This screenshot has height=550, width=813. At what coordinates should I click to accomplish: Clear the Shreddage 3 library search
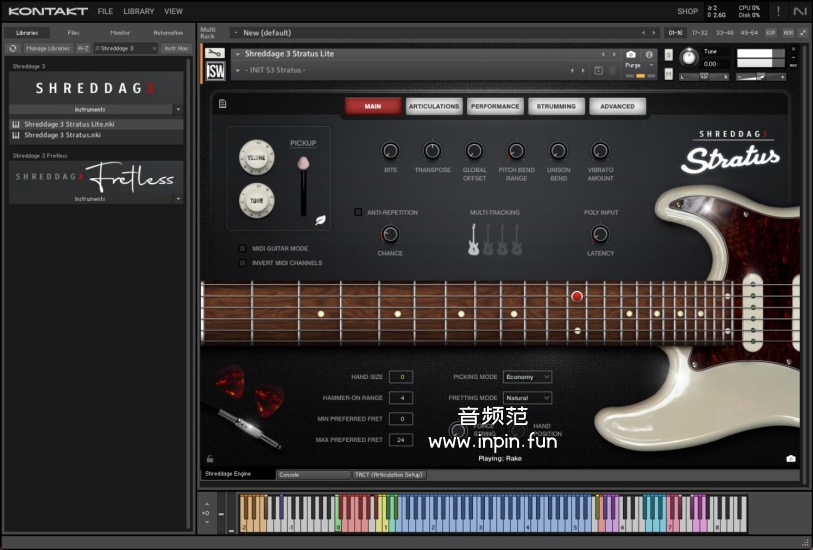tap(154, 48)
